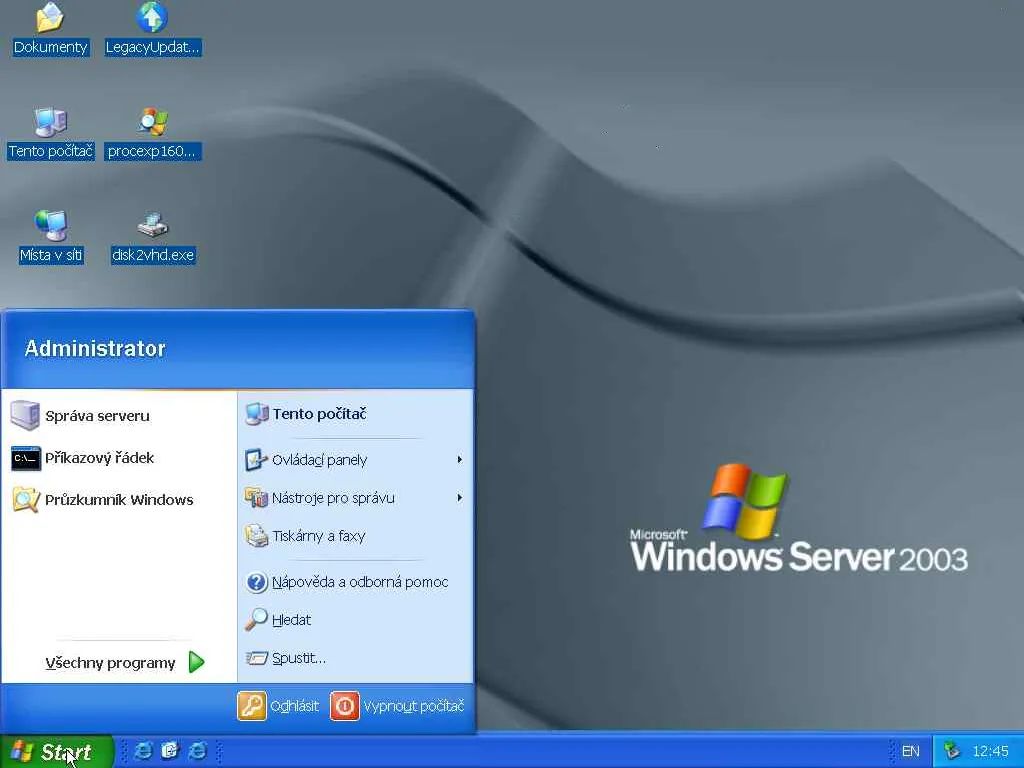Expand Nástroje pro správu submenu arrow

click(x=460, y=498)
